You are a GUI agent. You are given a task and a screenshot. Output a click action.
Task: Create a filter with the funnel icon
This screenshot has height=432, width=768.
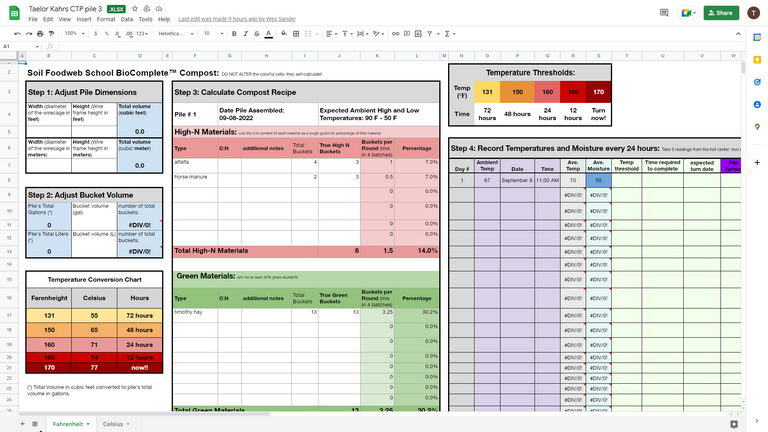click(430, 34)
